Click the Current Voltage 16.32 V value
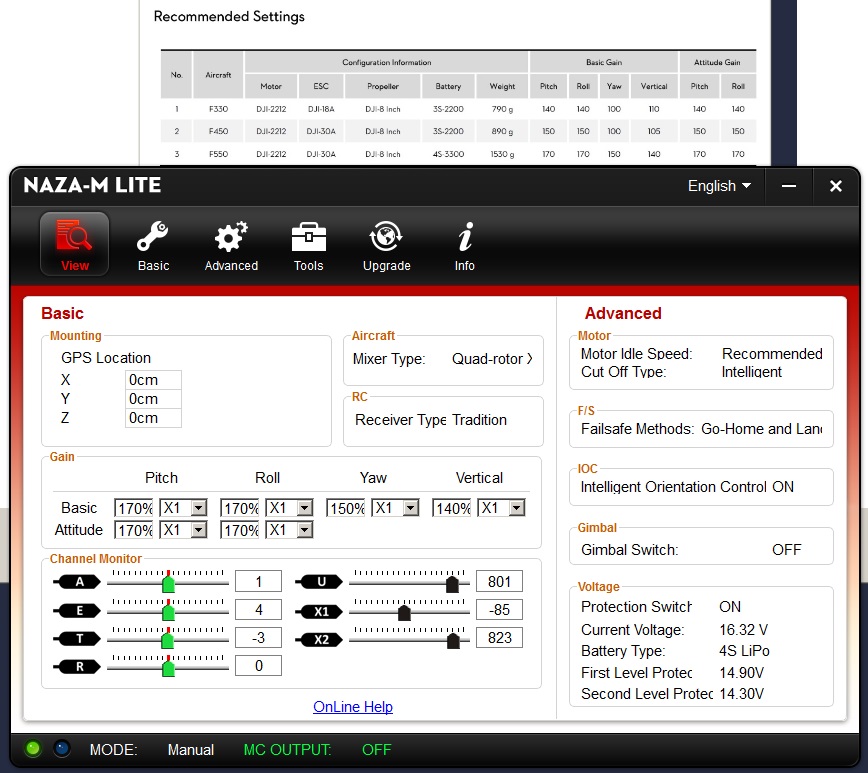The height and width of the screenshot is (773, 868). tap(743, 630)
